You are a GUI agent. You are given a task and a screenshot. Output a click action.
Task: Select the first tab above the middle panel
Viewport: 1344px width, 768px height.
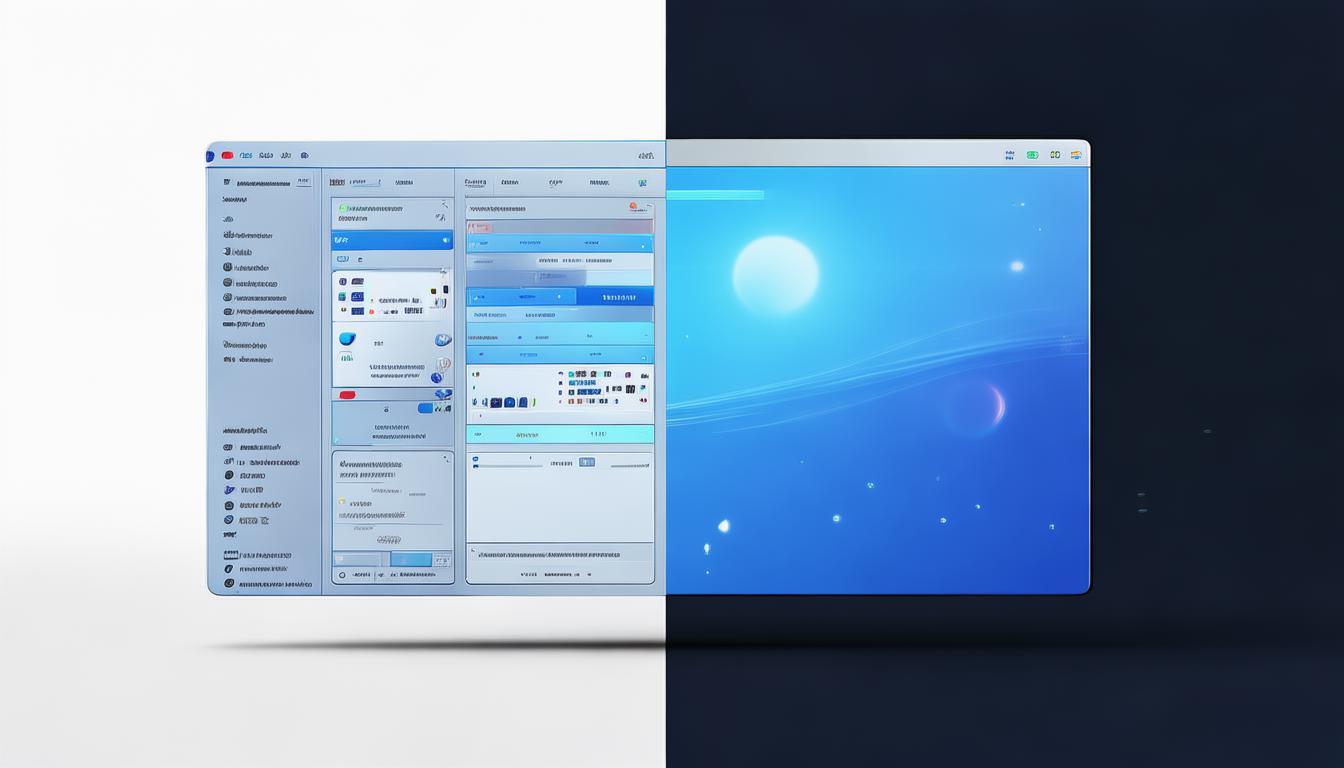tap(338, 183)
